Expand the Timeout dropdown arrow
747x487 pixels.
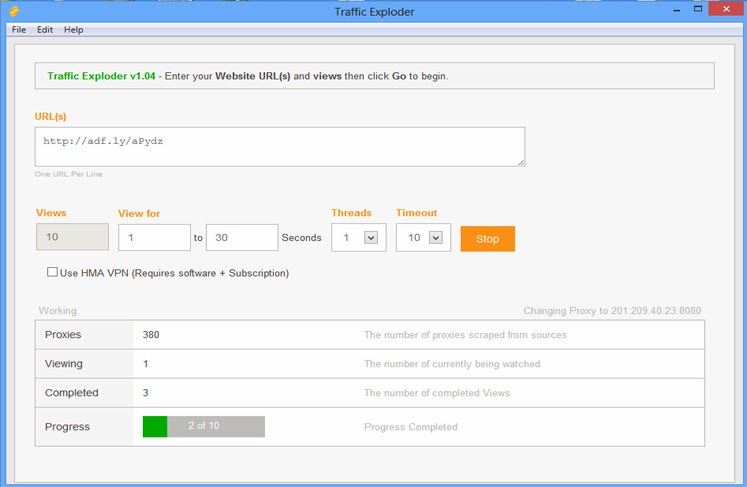(435, 237)
